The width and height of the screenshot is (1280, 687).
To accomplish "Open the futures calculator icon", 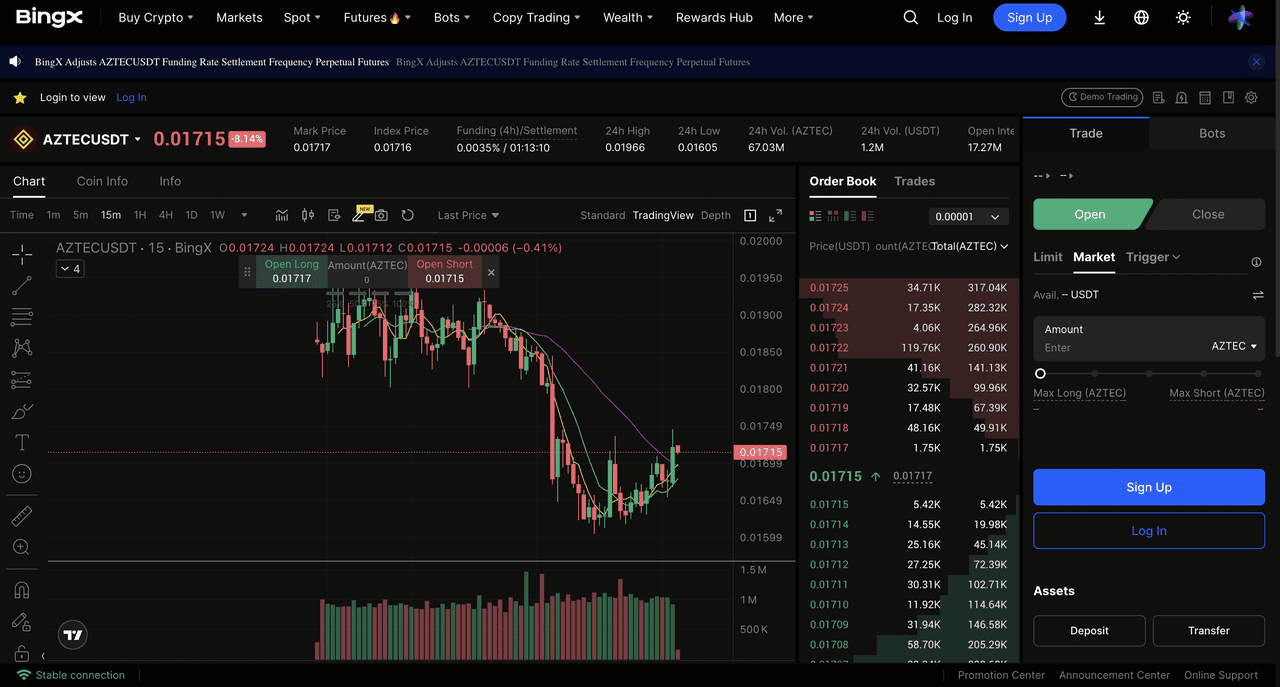I will pos(1205,97).
